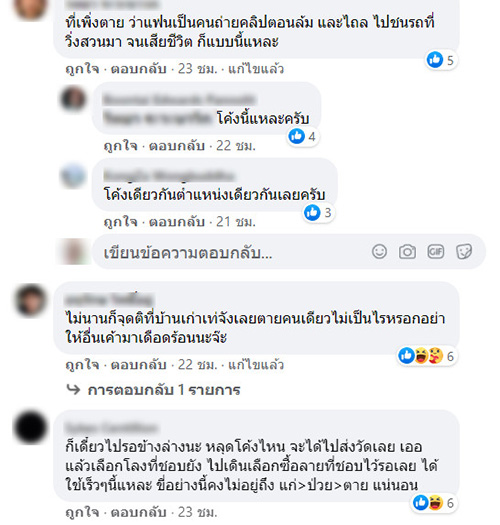500x525 pixels.
Task: Insert a GIF in reply box
Action: pyautogui.click(x=436, y=251)
